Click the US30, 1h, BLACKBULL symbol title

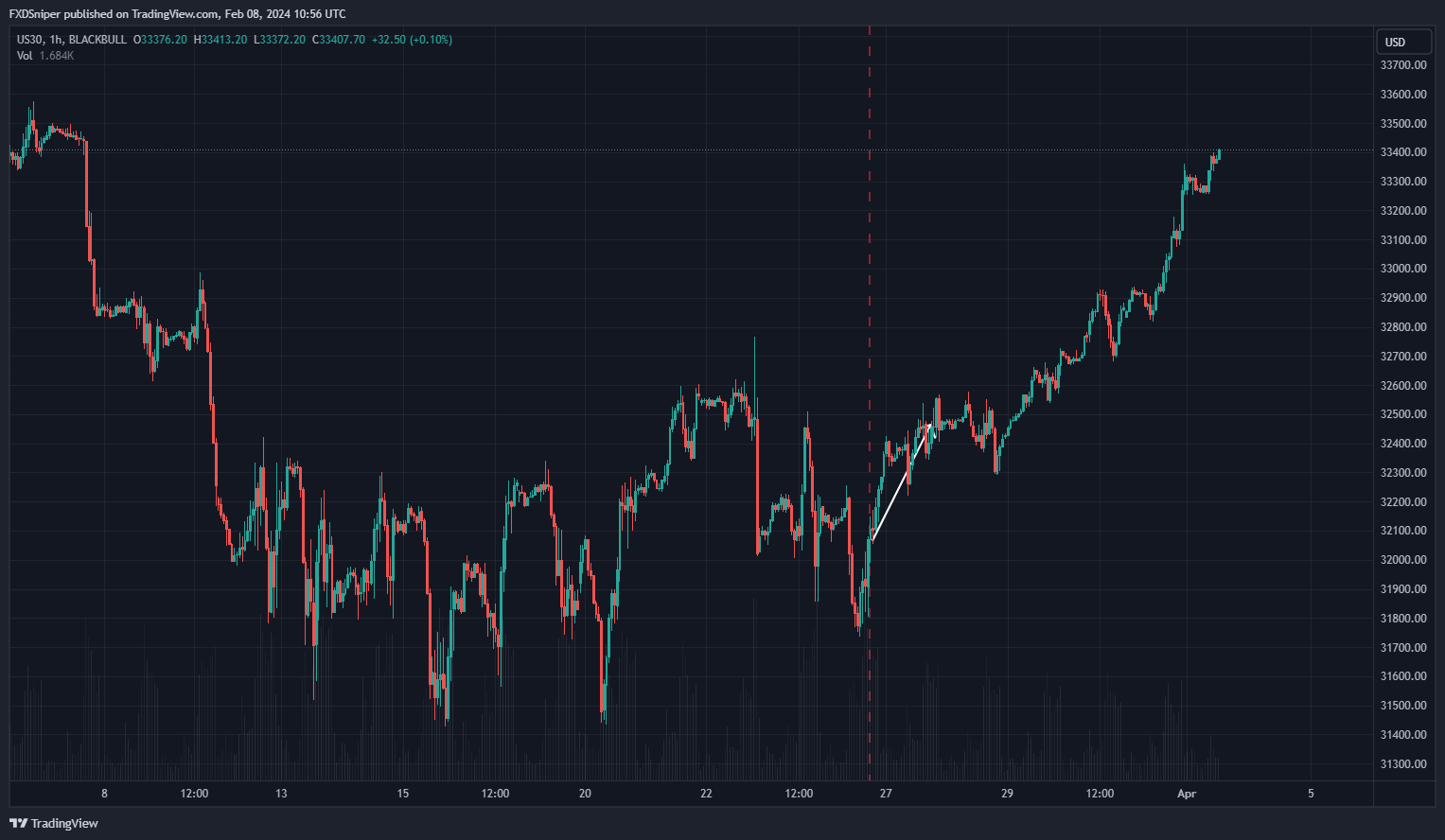tap(71, 40)
